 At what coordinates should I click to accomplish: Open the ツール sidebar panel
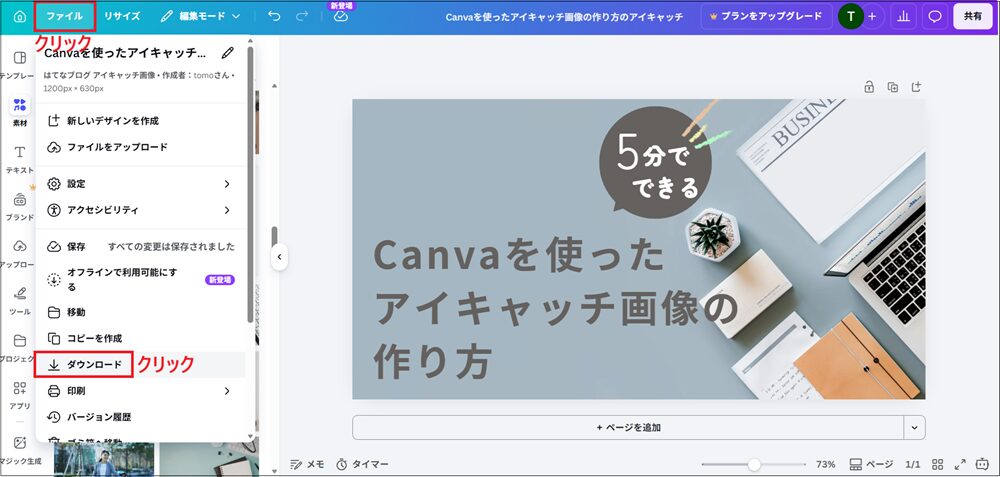pyautogui.click(x=19, y=300)
